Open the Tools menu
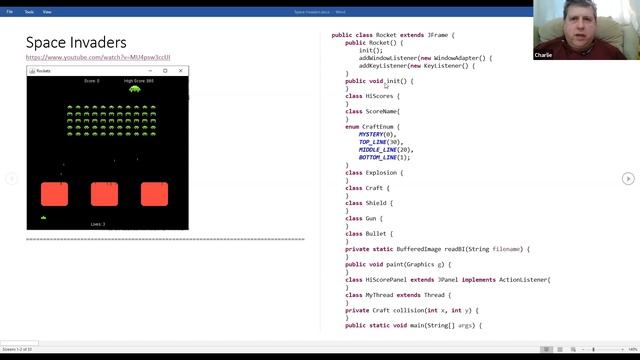 29,12
